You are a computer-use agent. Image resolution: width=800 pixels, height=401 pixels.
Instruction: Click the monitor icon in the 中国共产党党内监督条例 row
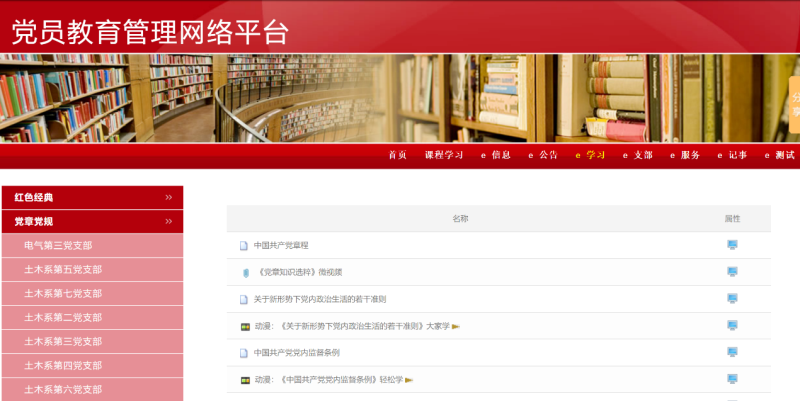[732, 352]
